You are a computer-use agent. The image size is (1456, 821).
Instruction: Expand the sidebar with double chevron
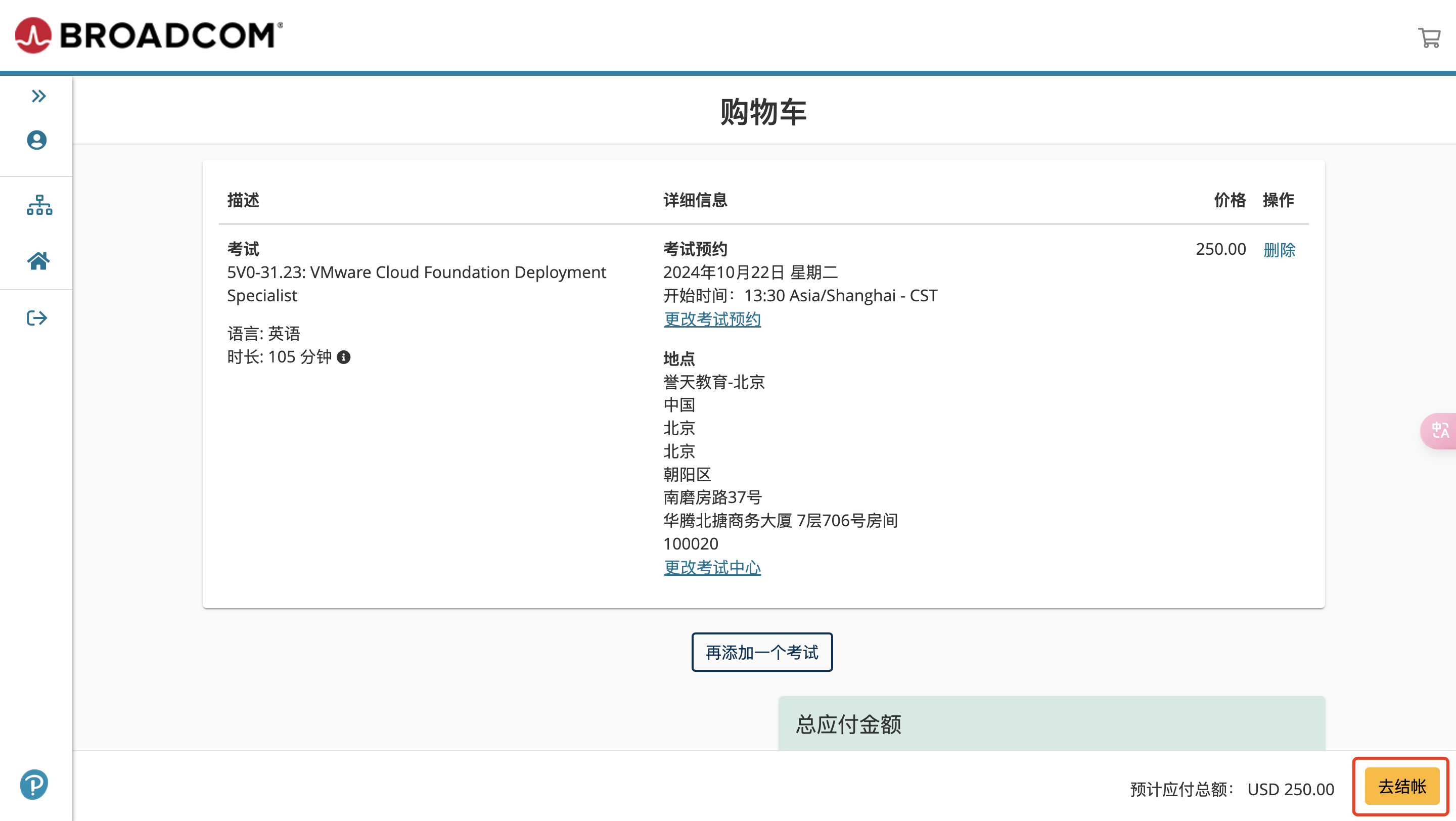pyautogui.click(x=38, y=96)
